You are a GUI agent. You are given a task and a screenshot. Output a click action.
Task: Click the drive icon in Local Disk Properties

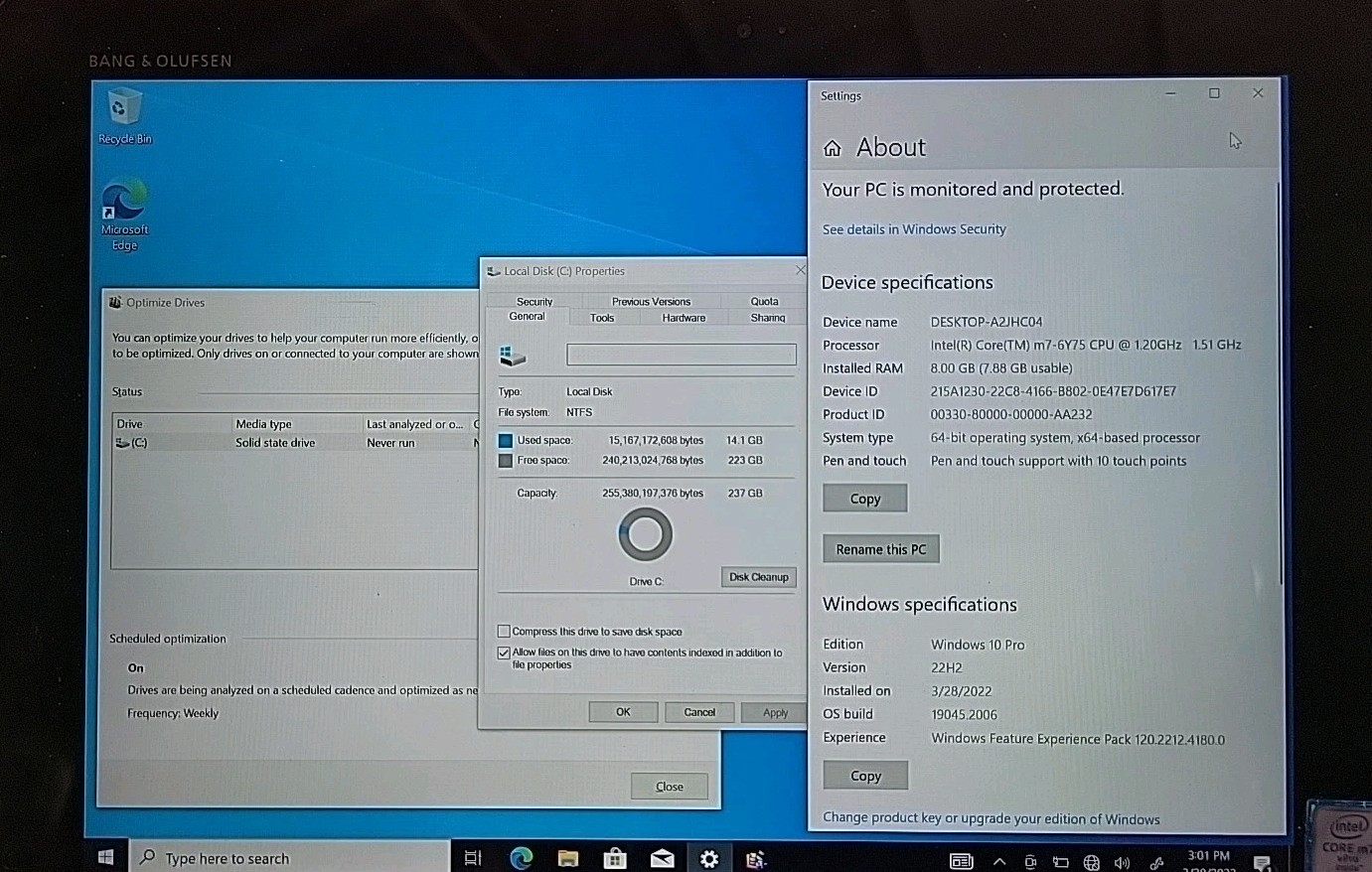(513, 356)
